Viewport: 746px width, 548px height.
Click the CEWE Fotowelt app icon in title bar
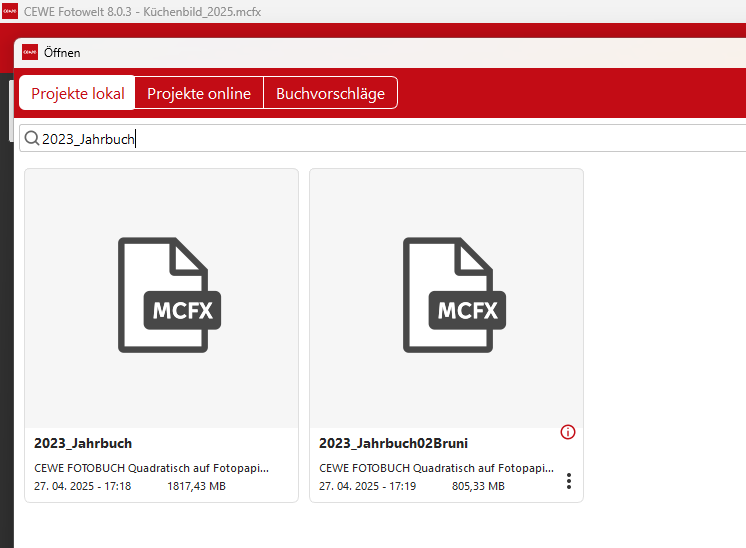click(x=10, y=11)
